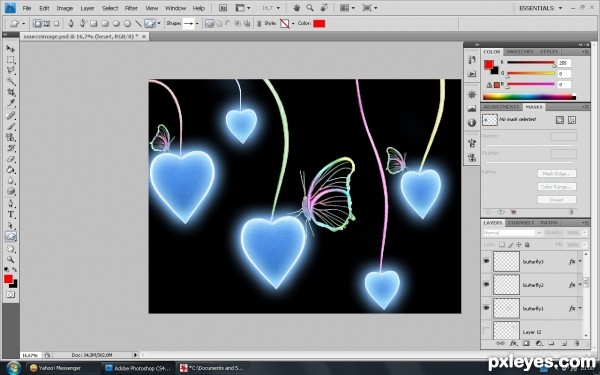The width and height of the screenshot is (600, 375).
Task: Select the Magic Wand tool
Action: pos(10,82)
